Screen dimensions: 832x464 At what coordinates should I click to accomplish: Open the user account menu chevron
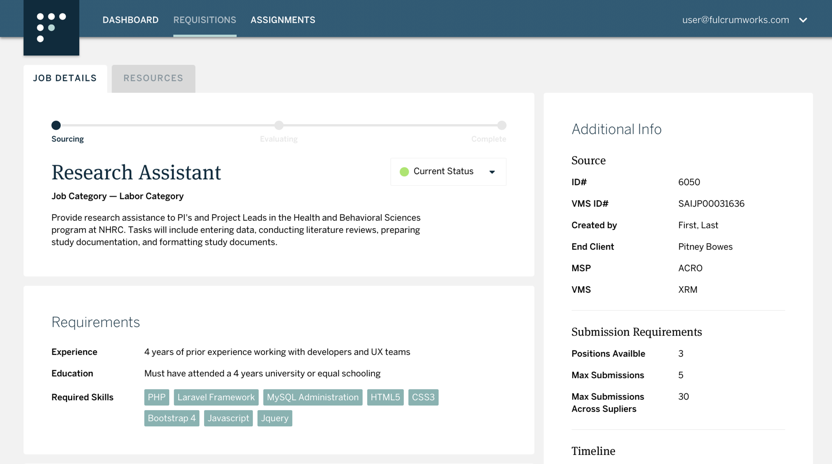pos(803,20)
